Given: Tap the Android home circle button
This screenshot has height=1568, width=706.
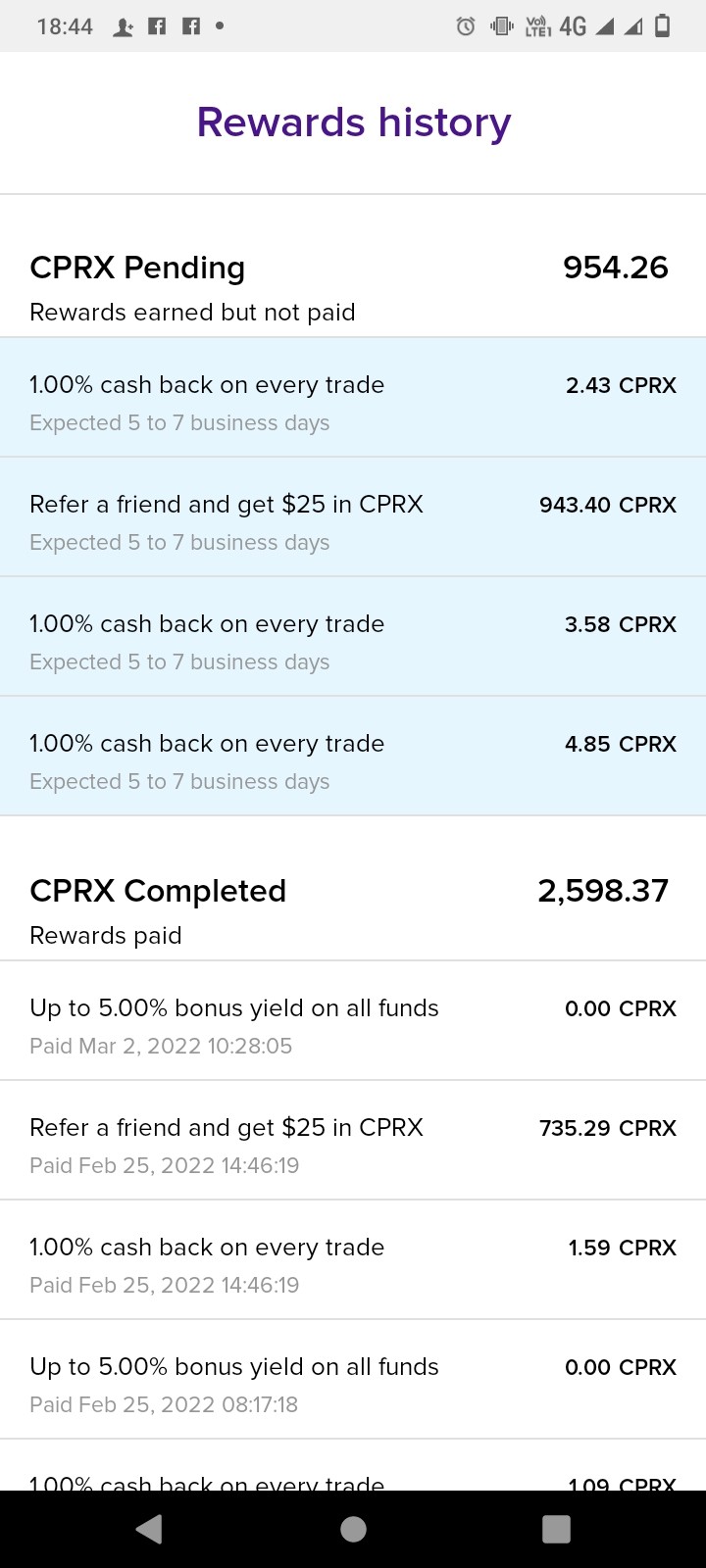Looking at the screenshot, I should point(353,1529).
